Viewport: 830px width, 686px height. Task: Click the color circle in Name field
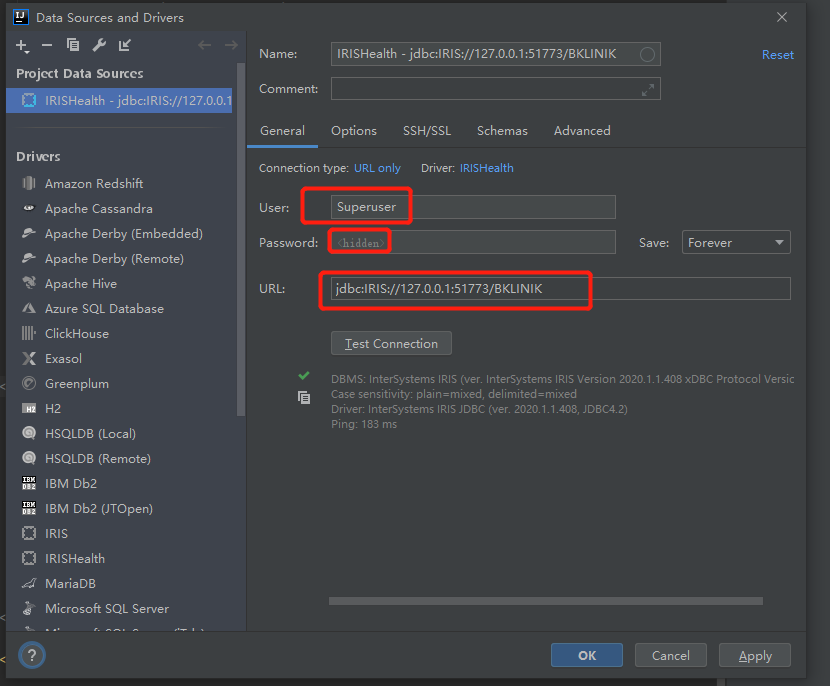[647, 55]
